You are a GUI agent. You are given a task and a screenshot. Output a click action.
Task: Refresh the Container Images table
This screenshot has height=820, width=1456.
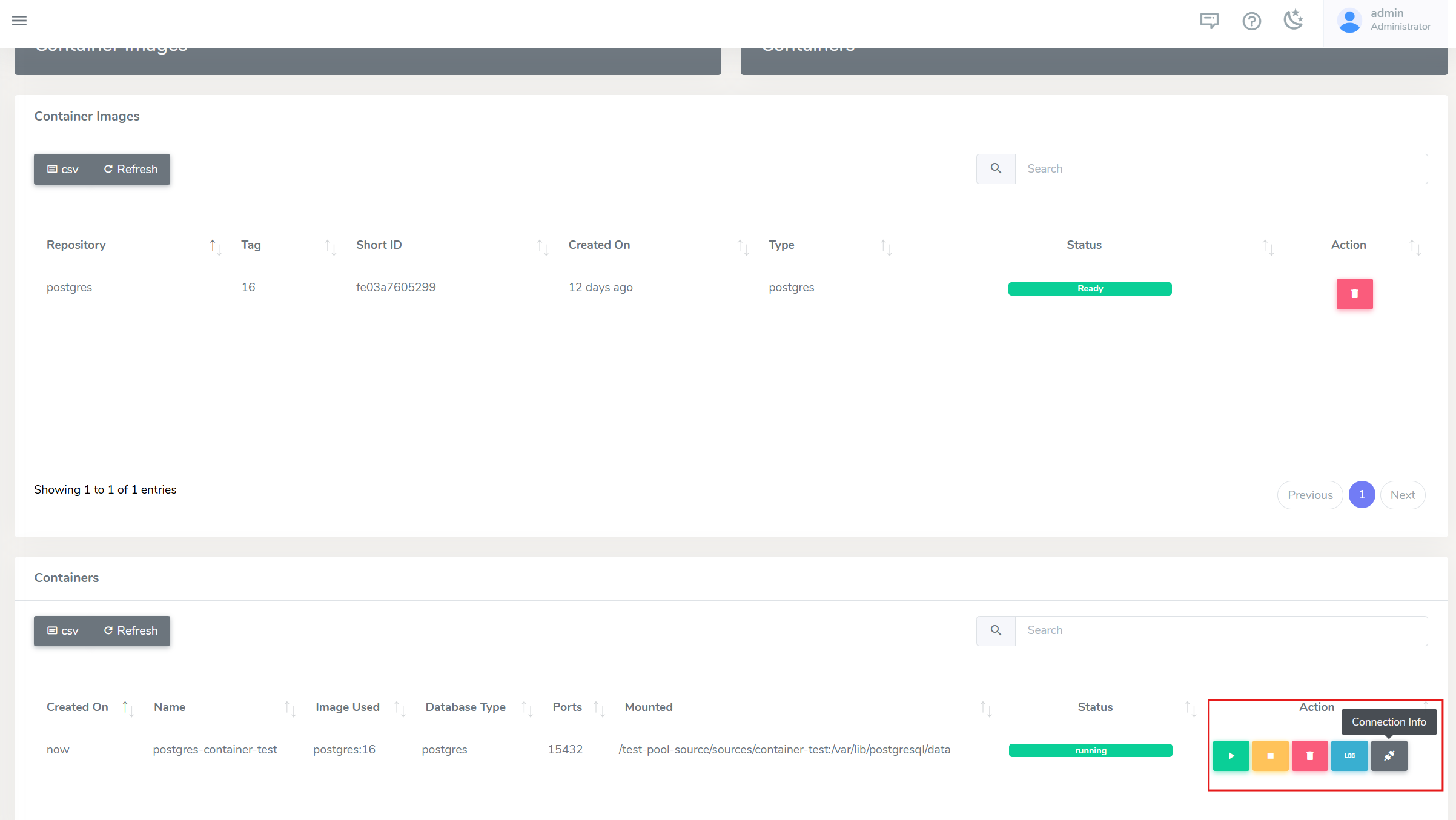[131, 169]
